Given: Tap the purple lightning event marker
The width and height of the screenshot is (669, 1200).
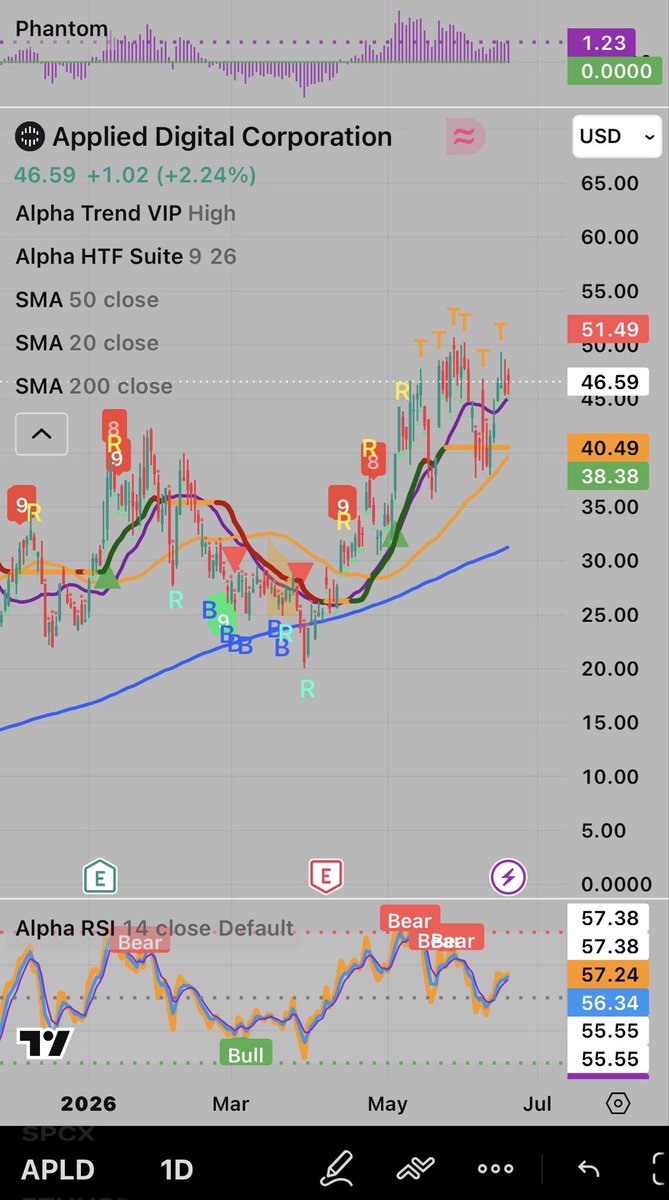Looking at the screenshot, I should [x=507, y=877].
